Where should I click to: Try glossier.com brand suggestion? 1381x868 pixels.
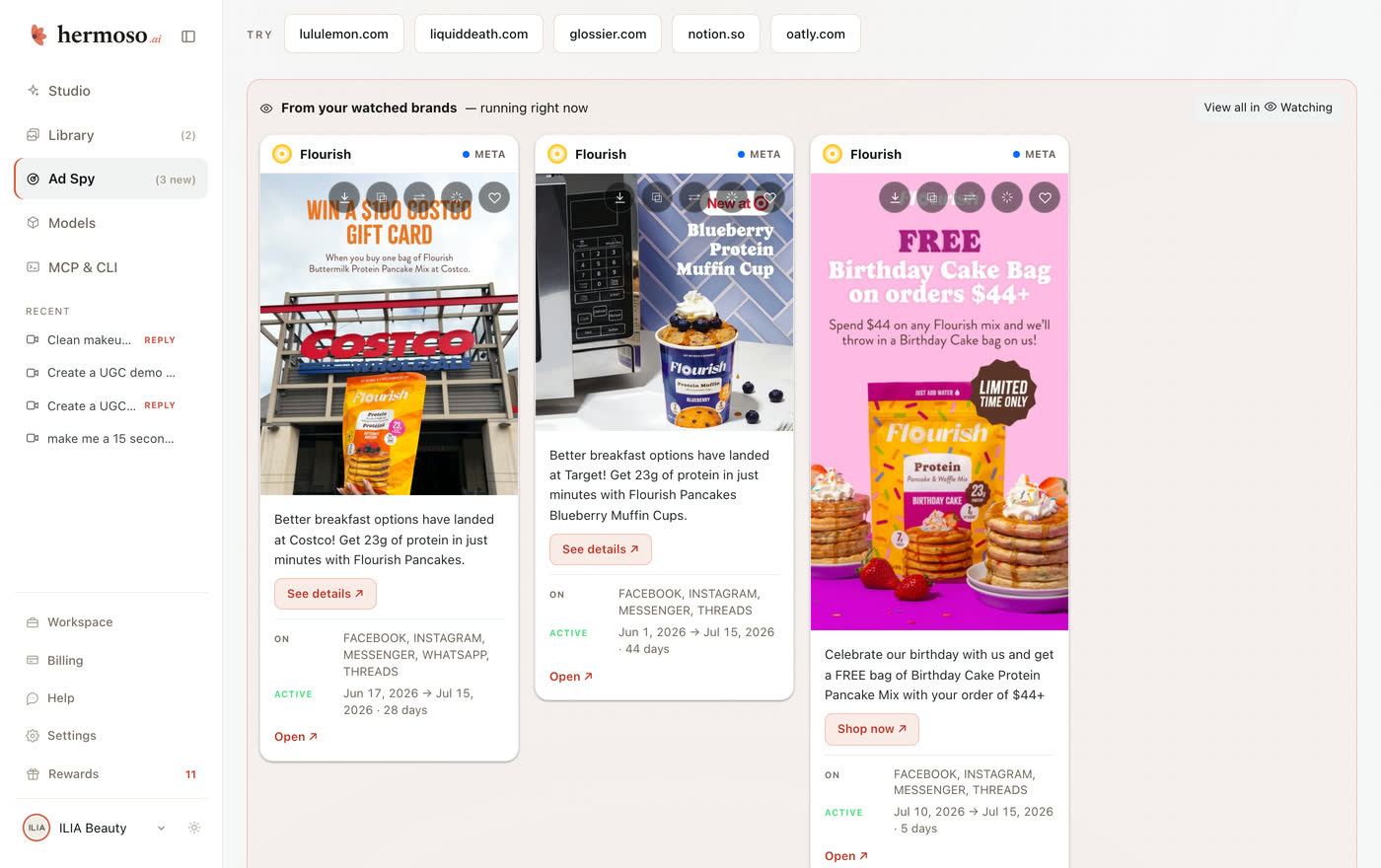tap(608, 34)
